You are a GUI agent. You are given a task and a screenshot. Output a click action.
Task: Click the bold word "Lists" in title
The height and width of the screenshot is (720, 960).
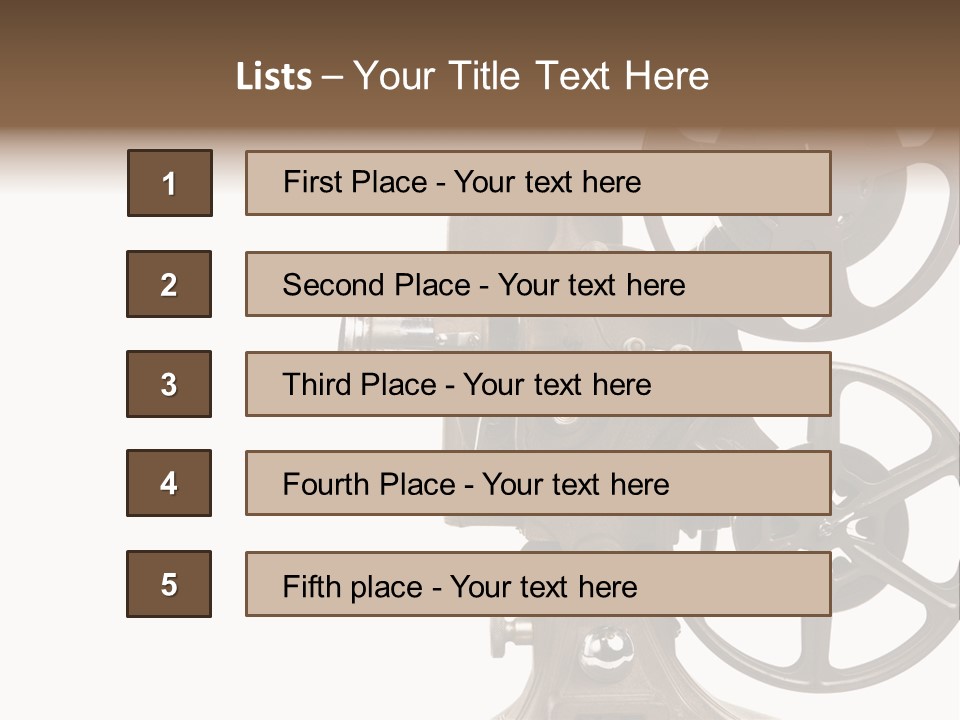273,77
